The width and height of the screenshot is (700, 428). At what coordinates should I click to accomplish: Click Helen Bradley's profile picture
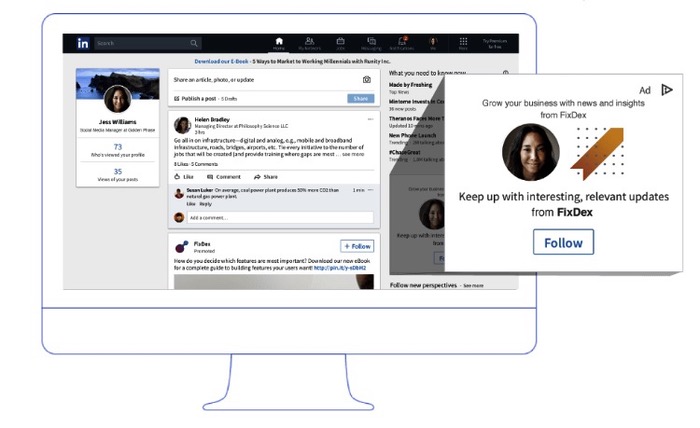tap(182, 125)
